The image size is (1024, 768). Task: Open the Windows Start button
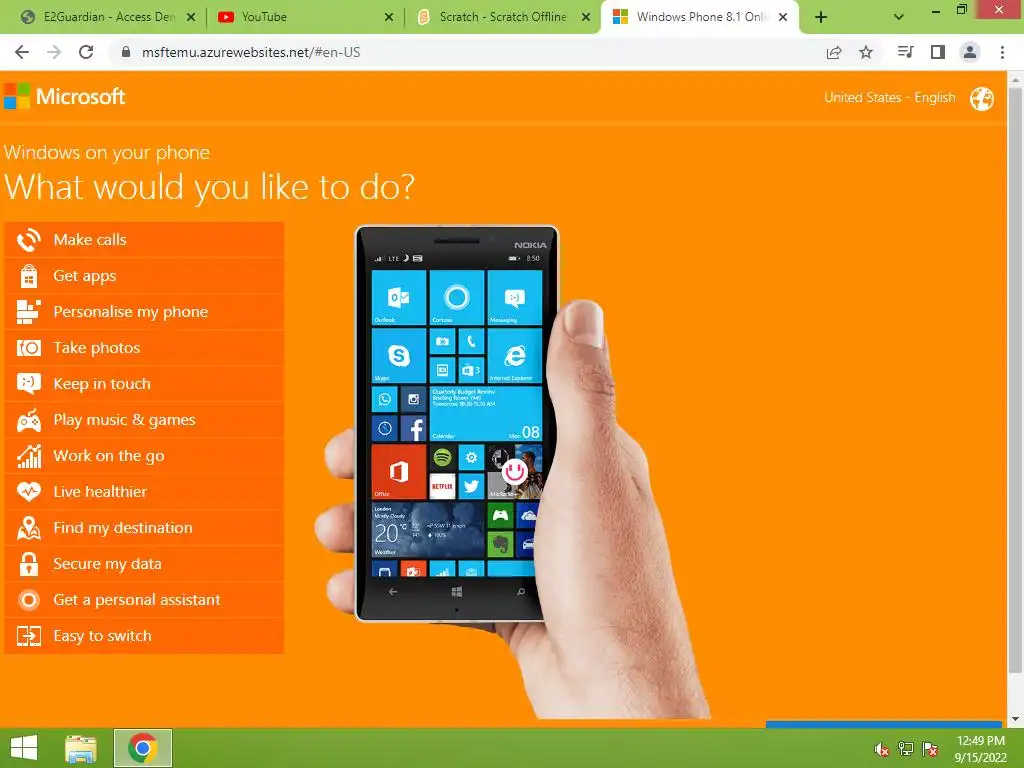[24, 748]
